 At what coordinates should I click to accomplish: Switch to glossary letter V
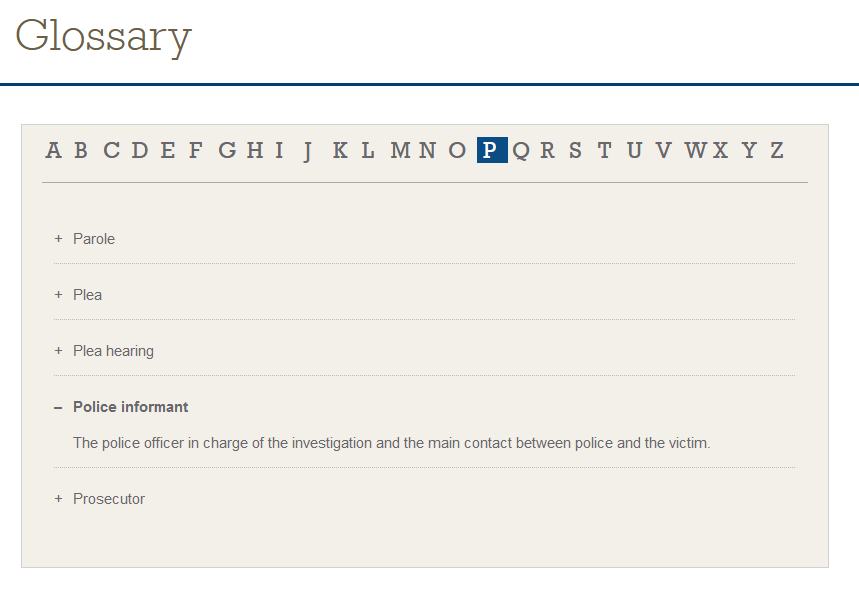coord(663,150)
